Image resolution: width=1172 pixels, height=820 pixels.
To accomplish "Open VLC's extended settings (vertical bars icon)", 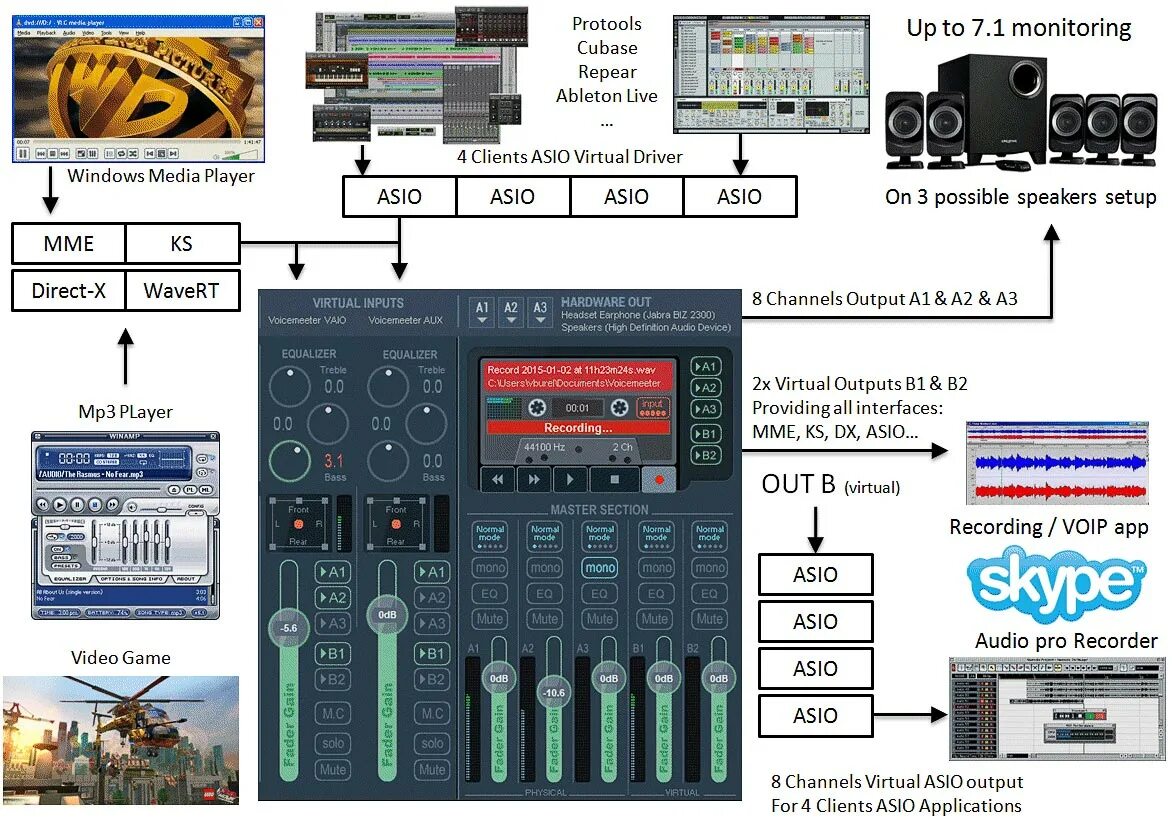I will 93,153.
